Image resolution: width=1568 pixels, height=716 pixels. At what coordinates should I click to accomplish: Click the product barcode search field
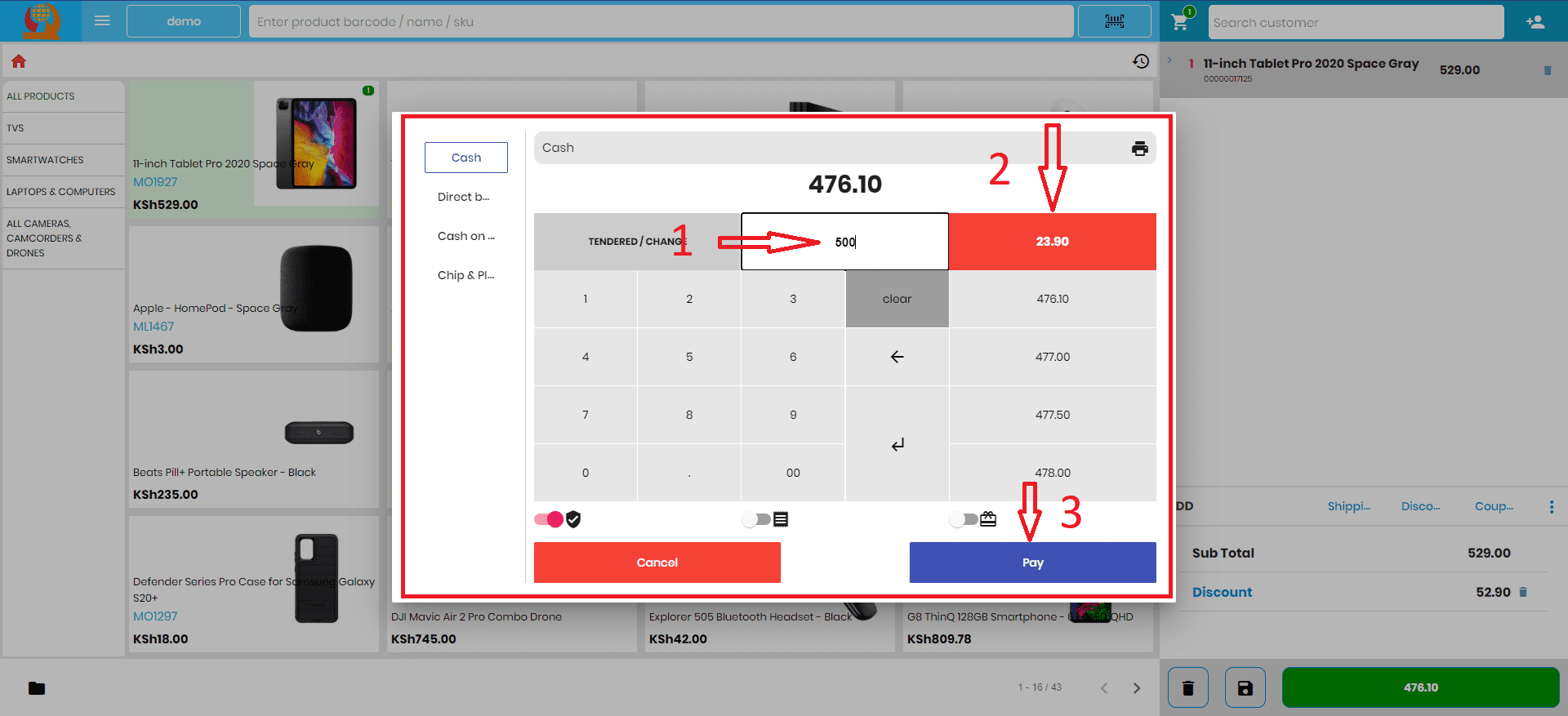(661, 21)
